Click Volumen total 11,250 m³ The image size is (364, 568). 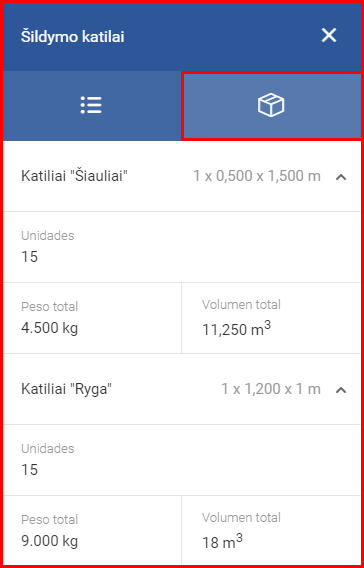point(237,329)
